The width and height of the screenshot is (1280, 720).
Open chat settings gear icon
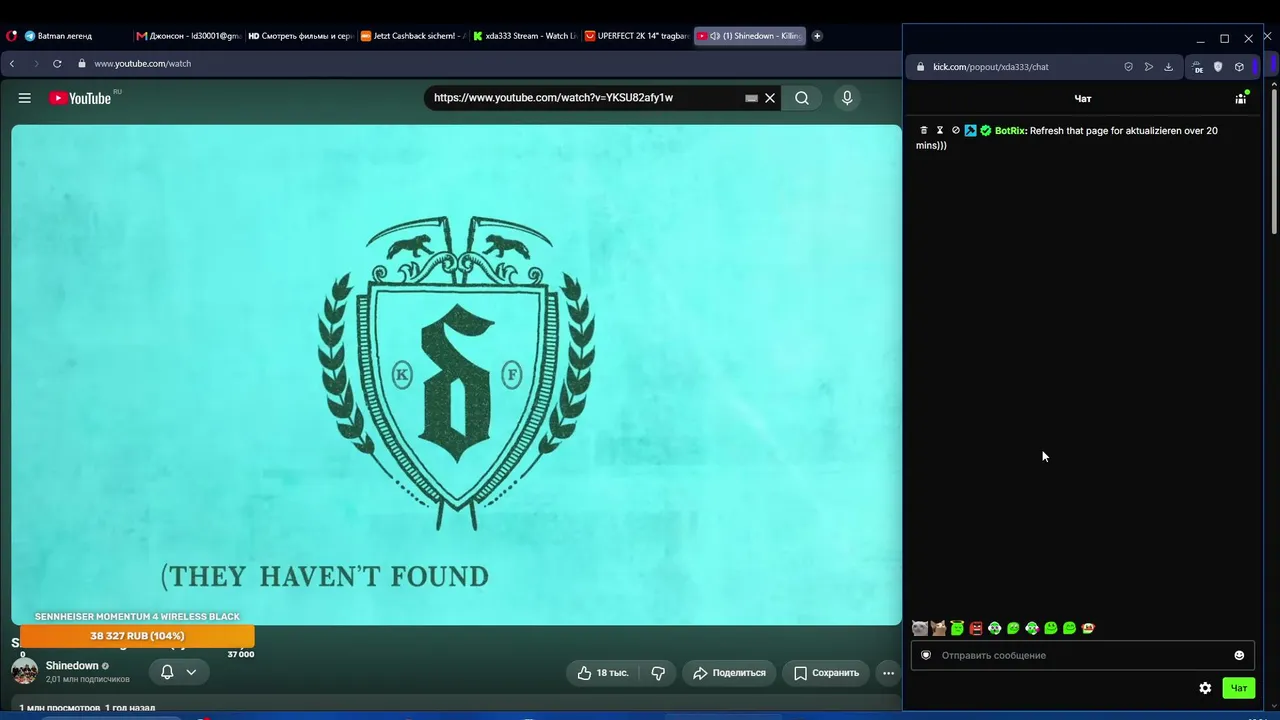(x=1205, y=688)
